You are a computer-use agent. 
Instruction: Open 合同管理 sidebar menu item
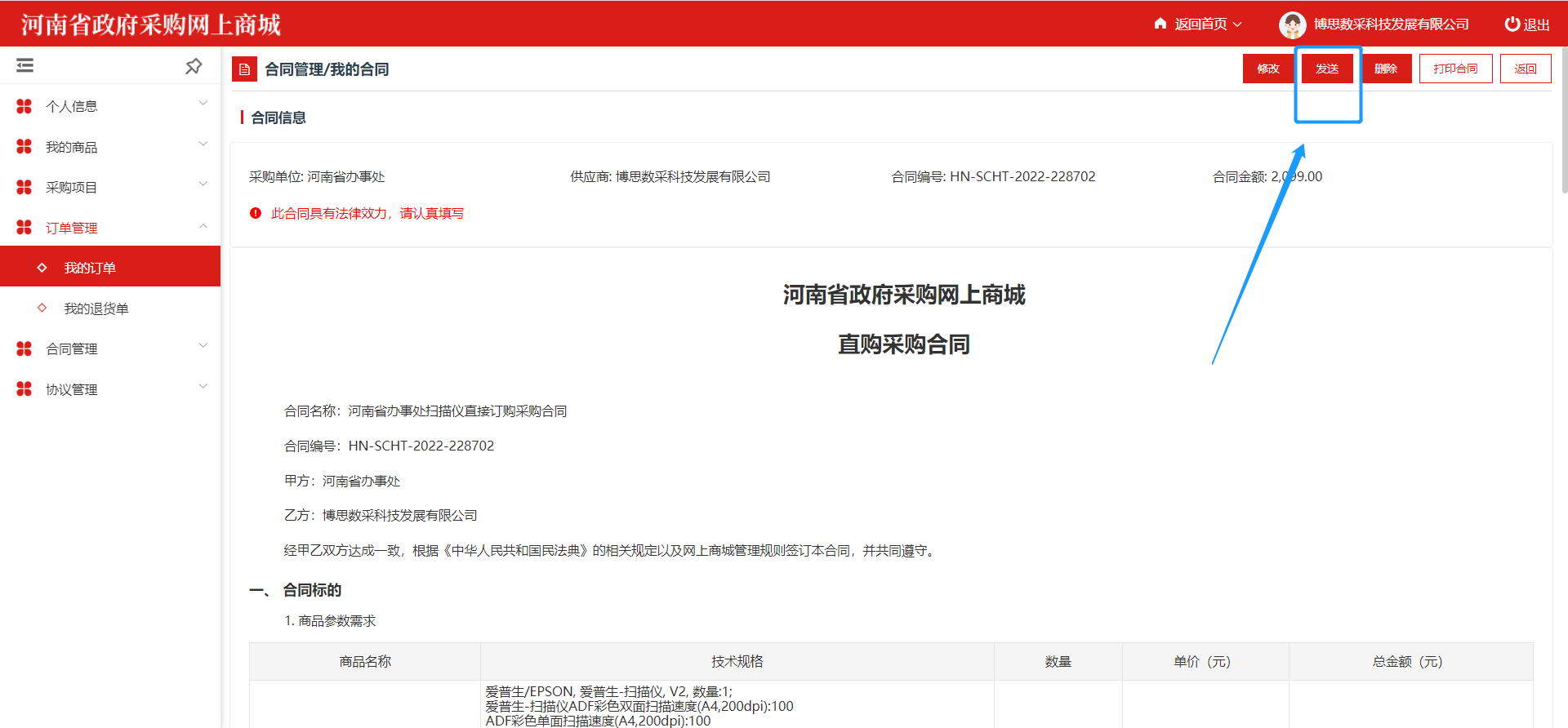click(110, 348)
